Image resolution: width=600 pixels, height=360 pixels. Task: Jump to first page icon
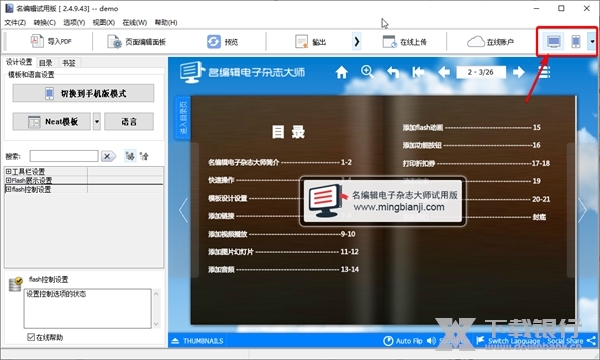(x=418, y=72)
